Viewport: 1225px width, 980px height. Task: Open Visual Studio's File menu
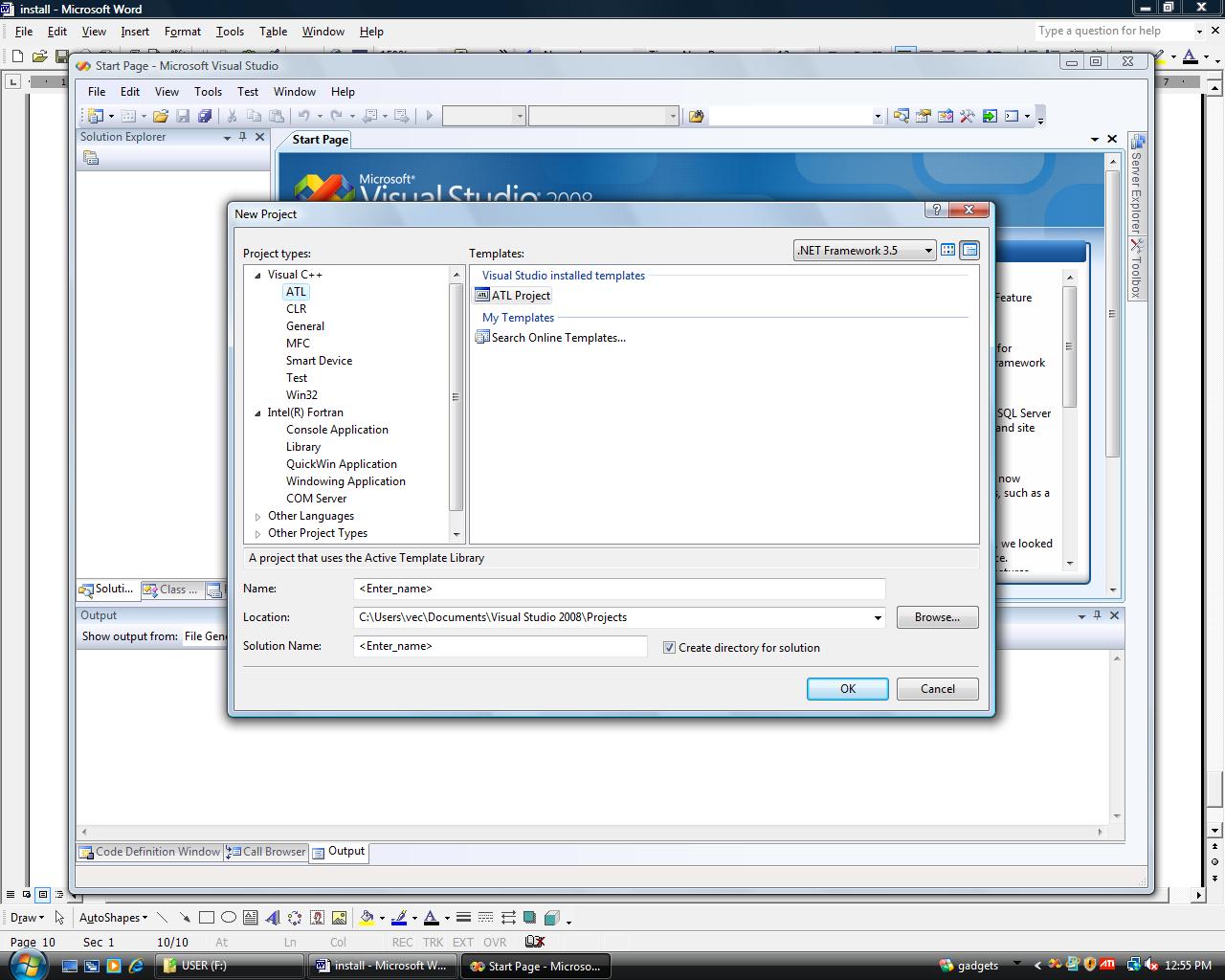coord(97,92)
